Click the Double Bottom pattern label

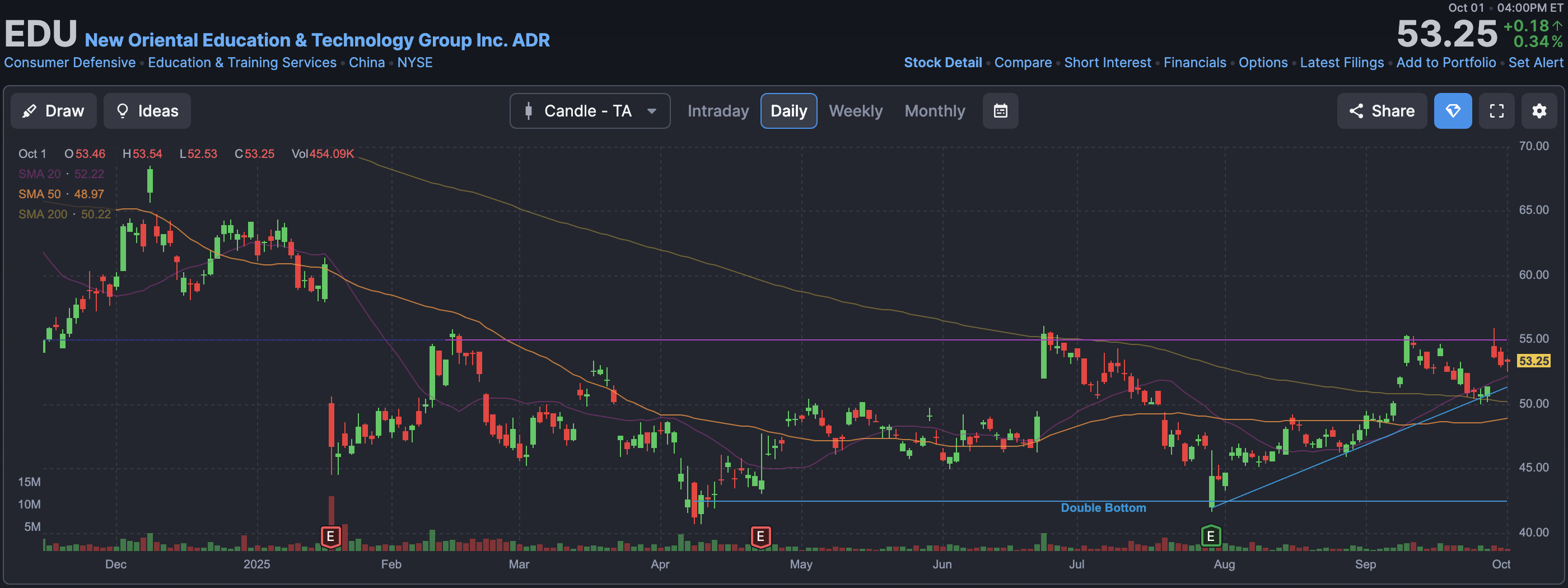(x=1103, y=508)
